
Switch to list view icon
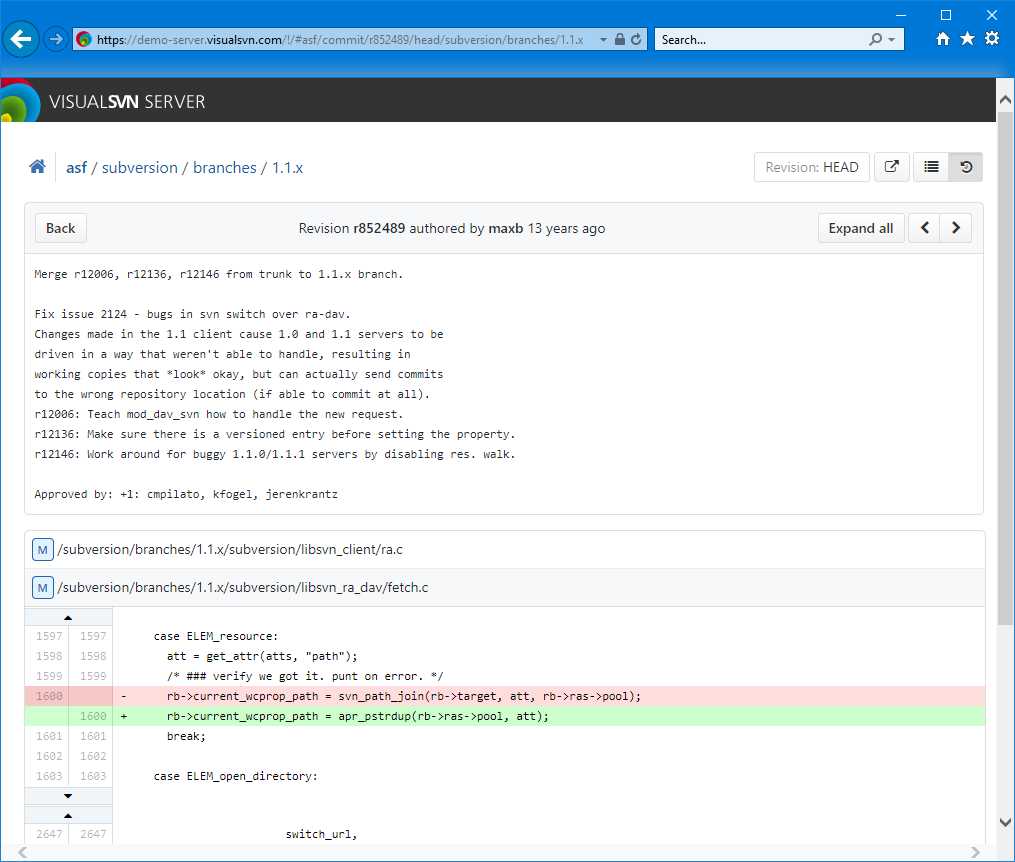pyautogui.click(x=931, y=167)
